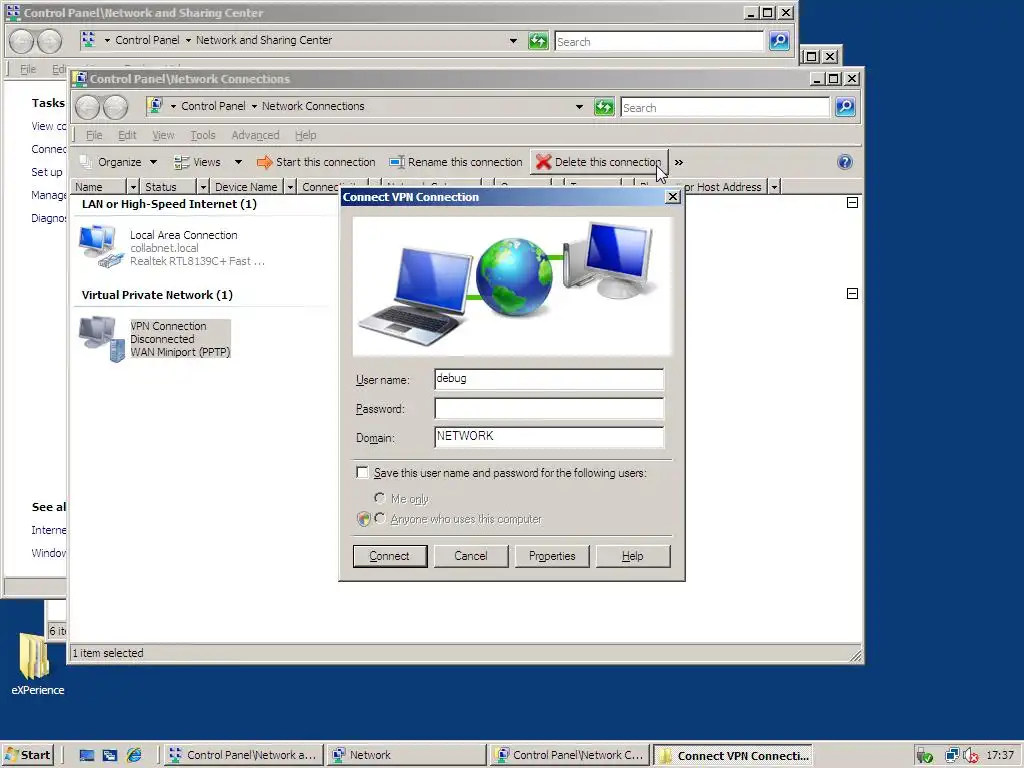
Task: Click the volume tray icon
Action: click(x=970, y=756)
